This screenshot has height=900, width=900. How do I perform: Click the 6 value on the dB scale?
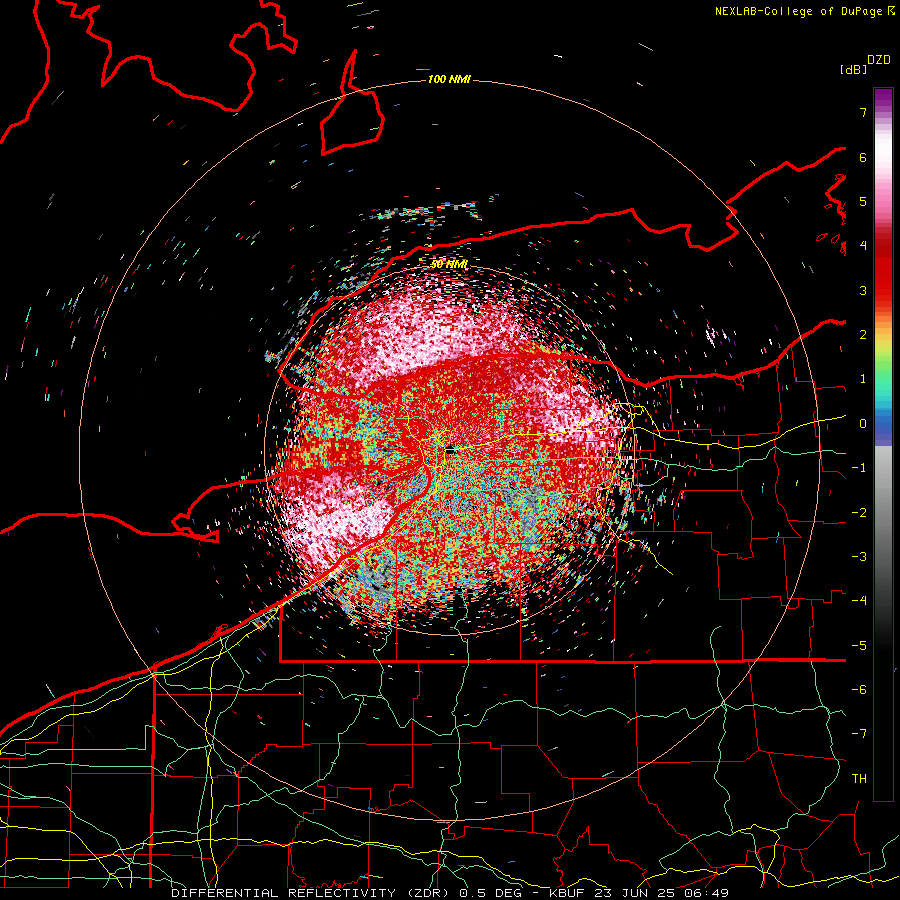click(863, 157)
